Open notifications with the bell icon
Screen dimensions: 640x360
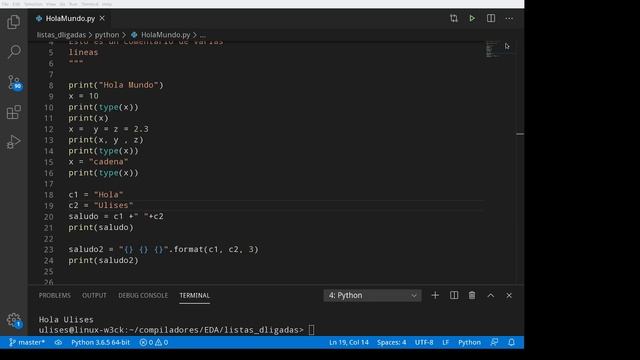click(x=511, y=342)
